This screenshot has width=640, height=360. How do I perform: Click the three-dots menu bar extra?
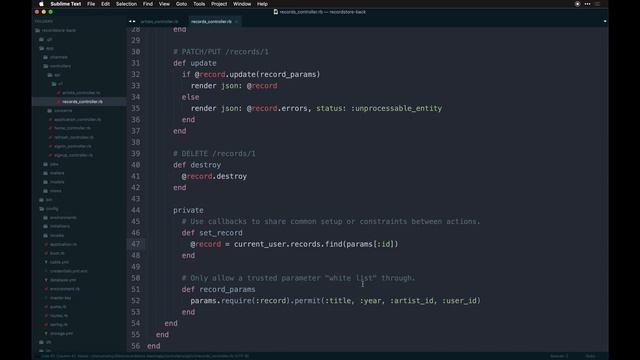coord(587,4)
